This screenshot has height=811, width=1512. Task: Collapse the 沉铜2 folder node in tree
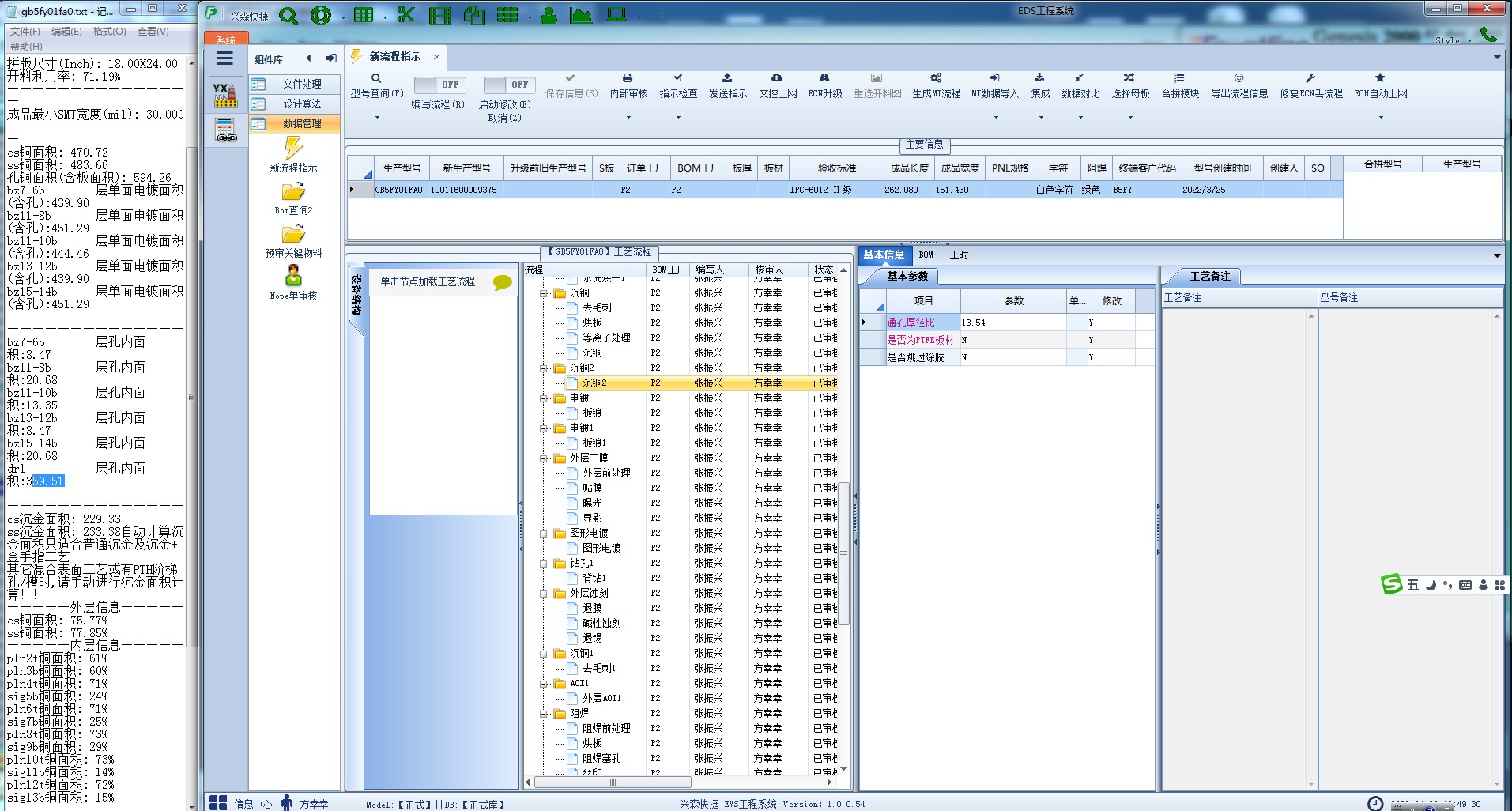pos(544,368)
